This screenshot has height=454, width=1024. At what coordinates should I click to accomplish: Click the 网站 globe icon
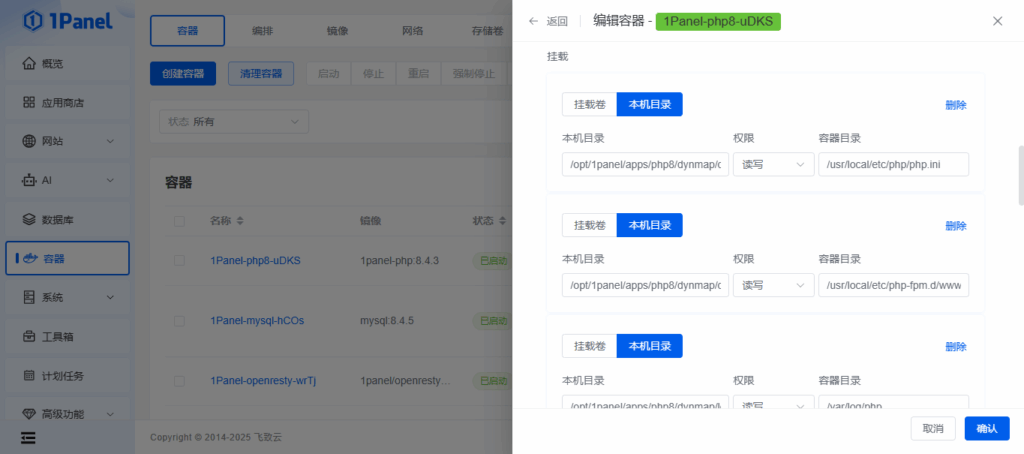point(29,141)
